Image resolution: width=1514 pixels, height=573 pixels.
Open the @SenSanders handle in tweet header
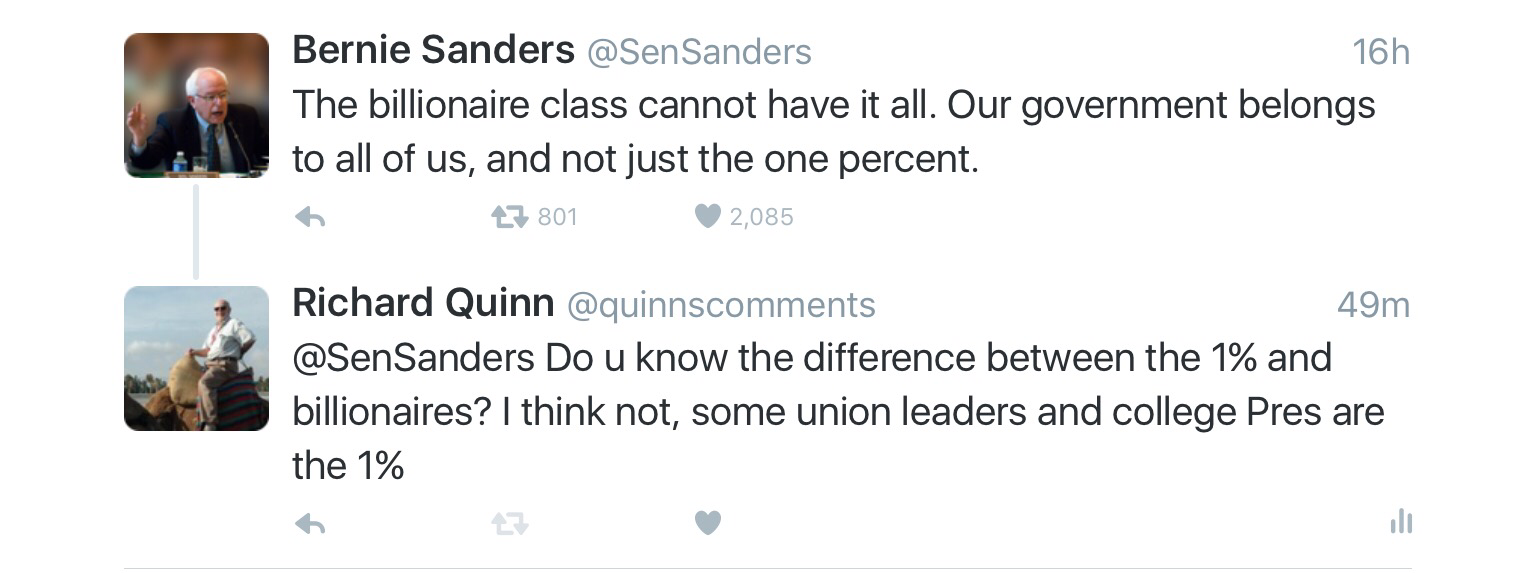699,52
